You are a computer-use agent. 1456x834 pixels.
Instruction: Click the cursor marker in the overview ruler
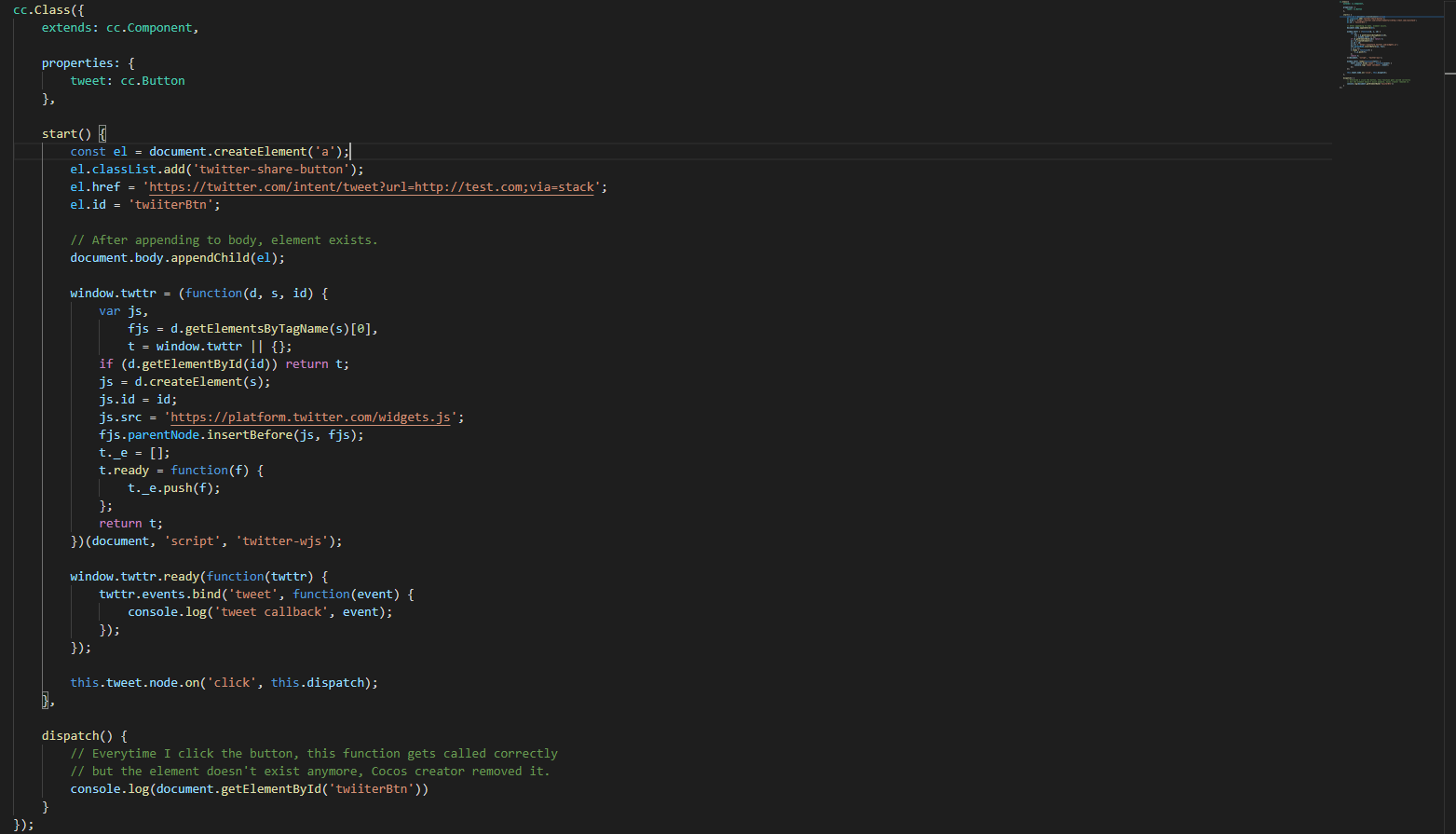[1449, 72]
